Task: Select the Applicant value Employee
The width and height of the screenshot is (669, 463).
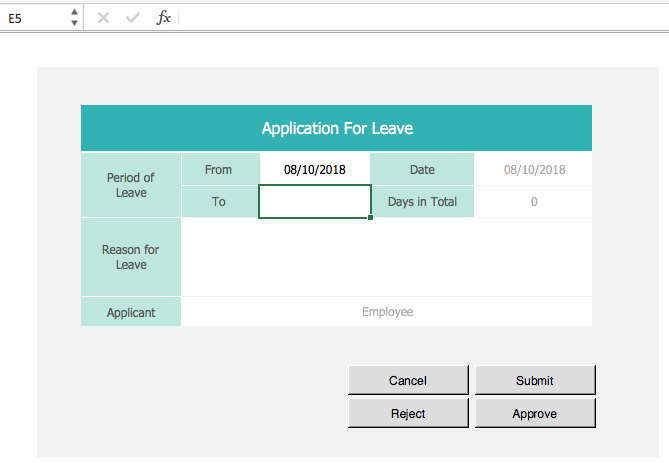Action: click(387, 312)
